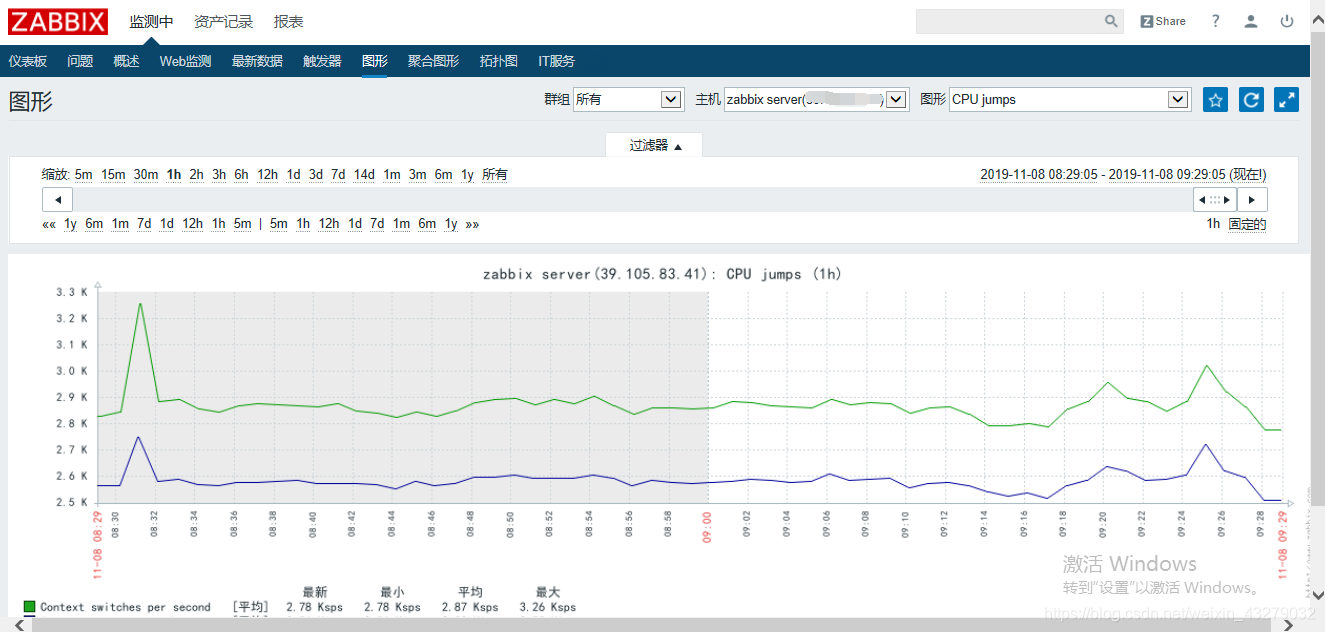Image resolution: width=1325 pixels, height=632 pixels.
Task: Go to the 概述 tab
Action: pos(126,61)
